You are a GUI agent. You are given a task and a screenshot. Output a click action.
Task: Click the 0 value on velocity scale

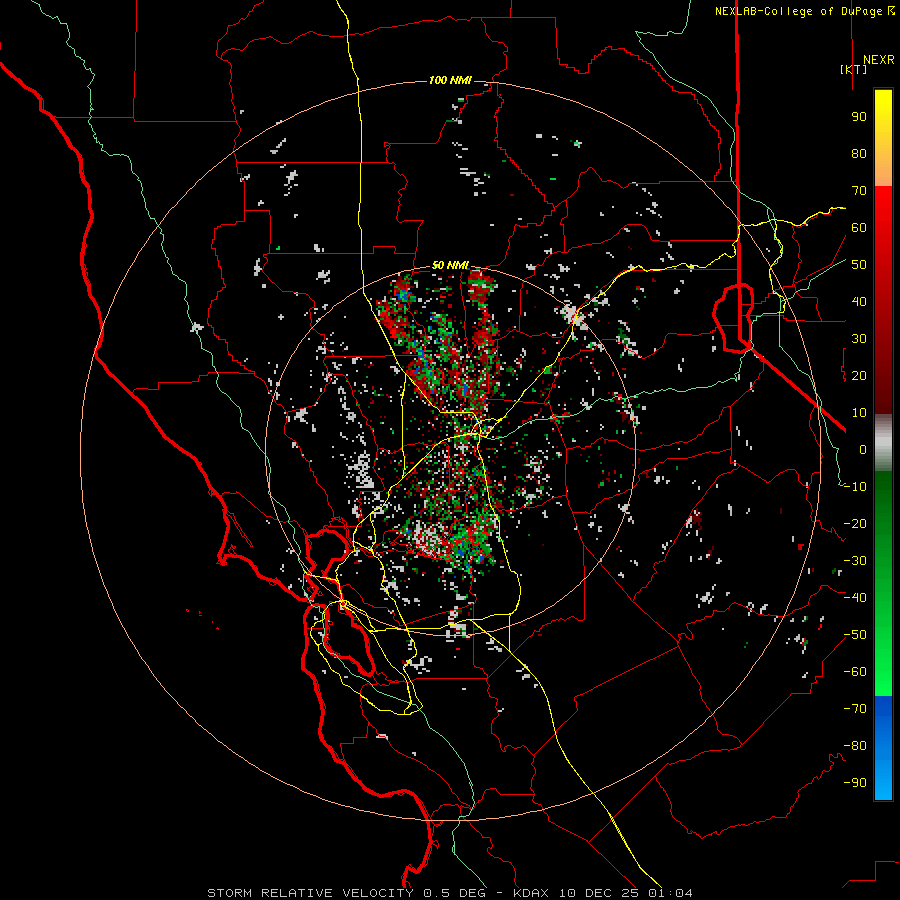pos(863,450)
